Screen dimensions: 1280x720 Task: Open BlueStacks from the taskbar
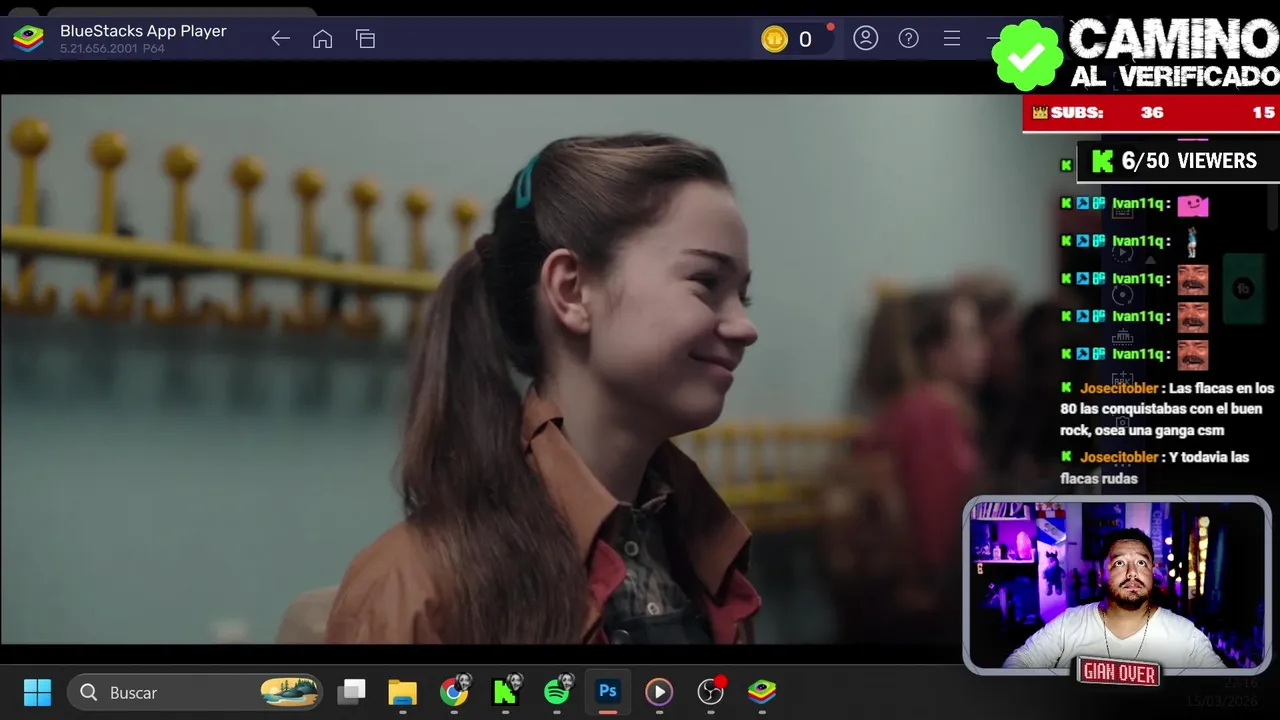pyautogui.click(x=762, y=691)
